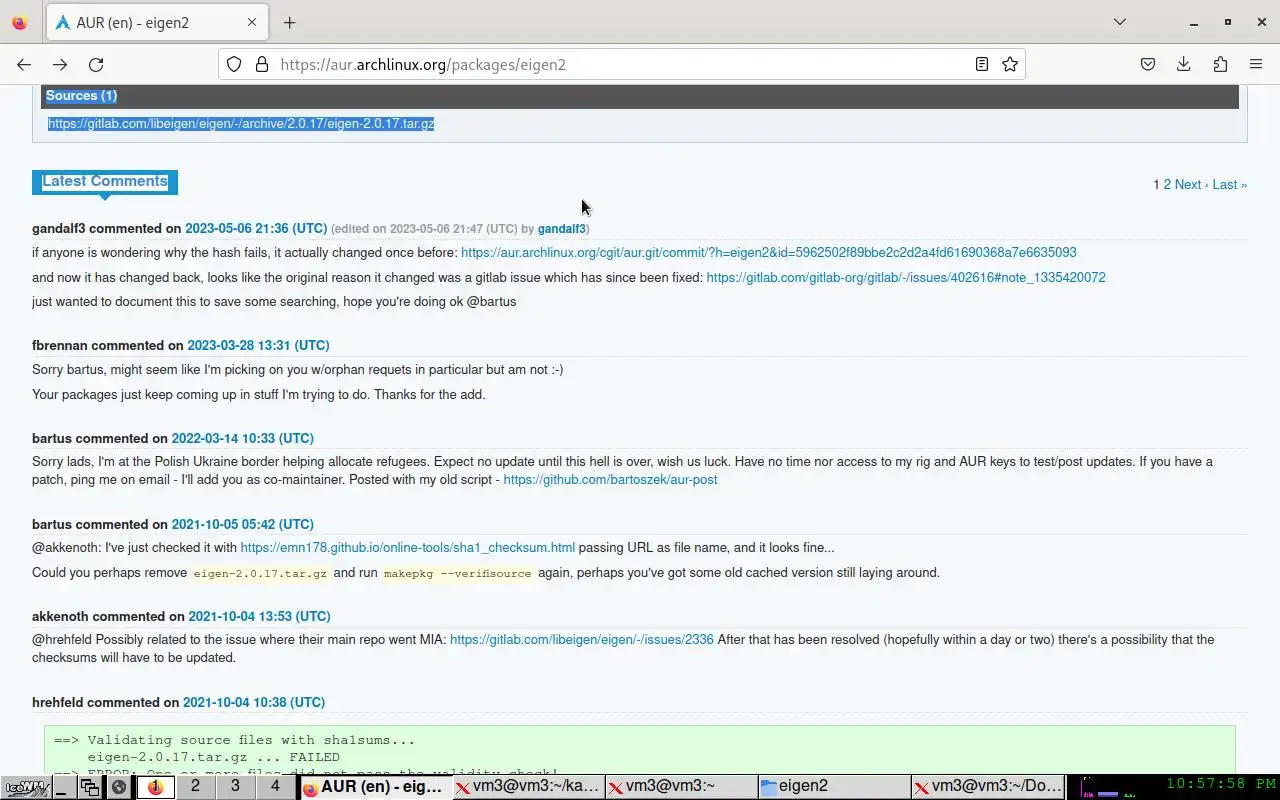The image size is (1280, 800).
Task: Open the Firefox extensions menu
Action: (1220, 64)
